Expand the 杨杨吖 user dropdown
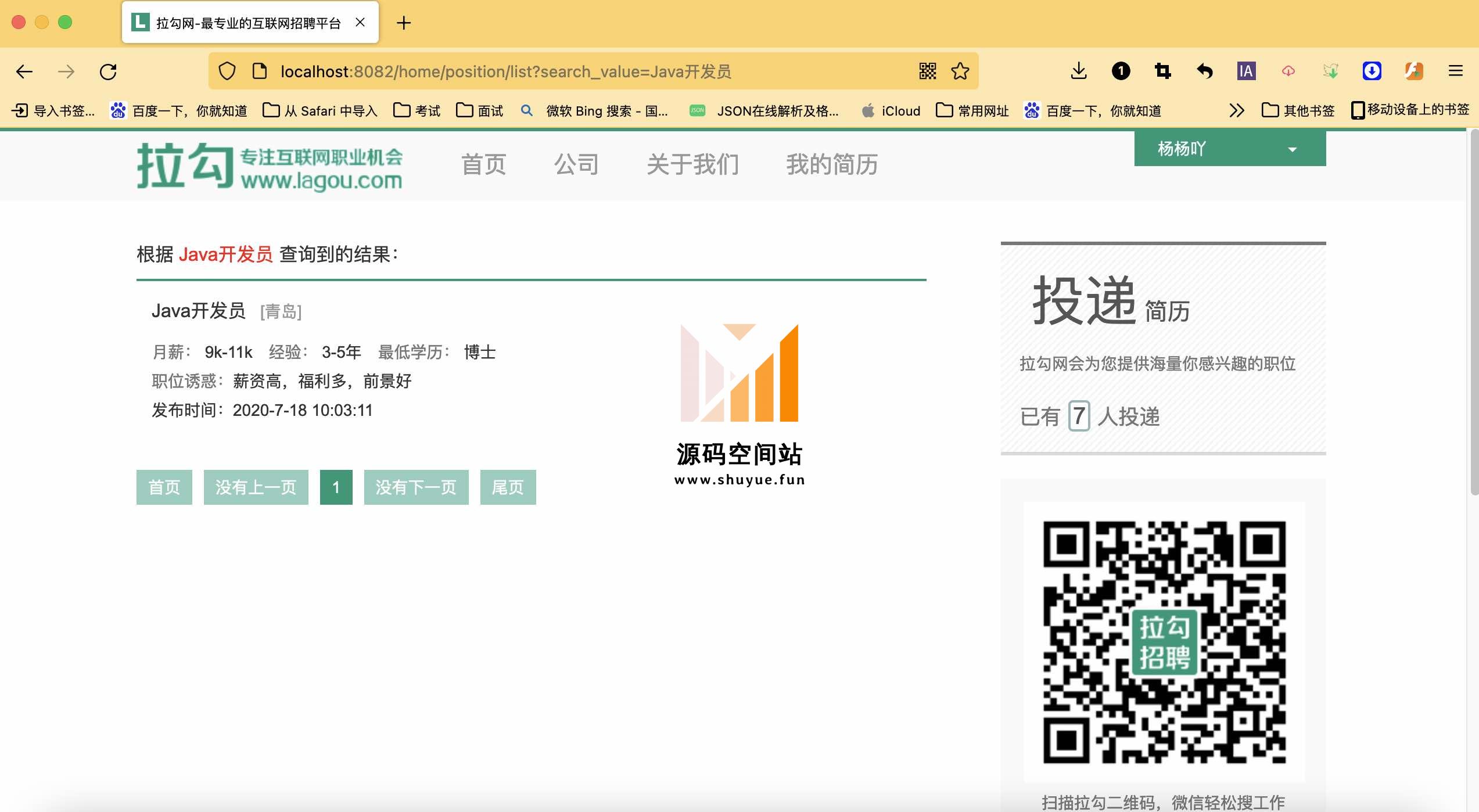Viewport: 1479px width, 812px height. click(1230, 149)
